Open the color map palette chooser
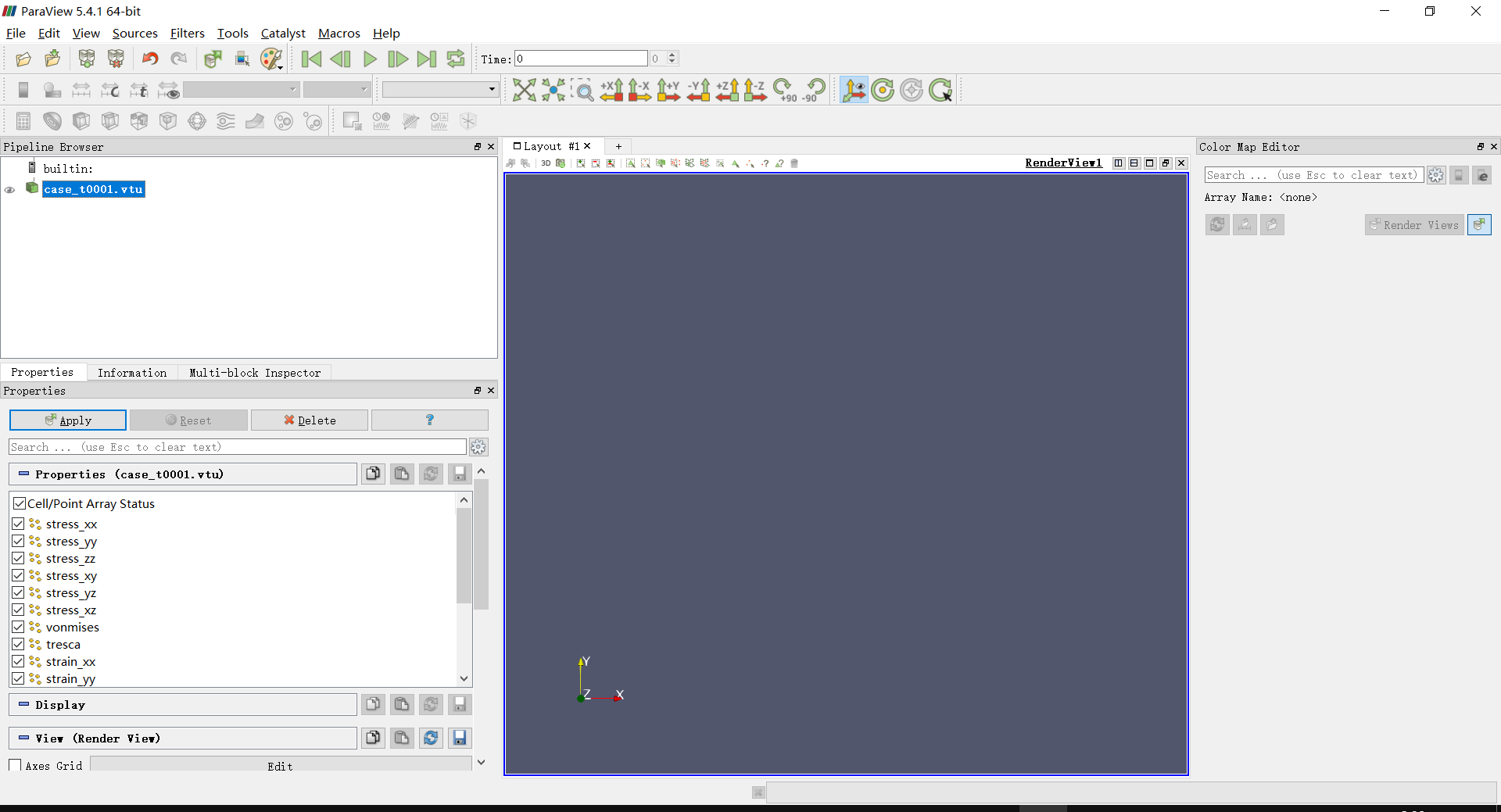This screenshot has width=1501, height=812. pos(271,59)
